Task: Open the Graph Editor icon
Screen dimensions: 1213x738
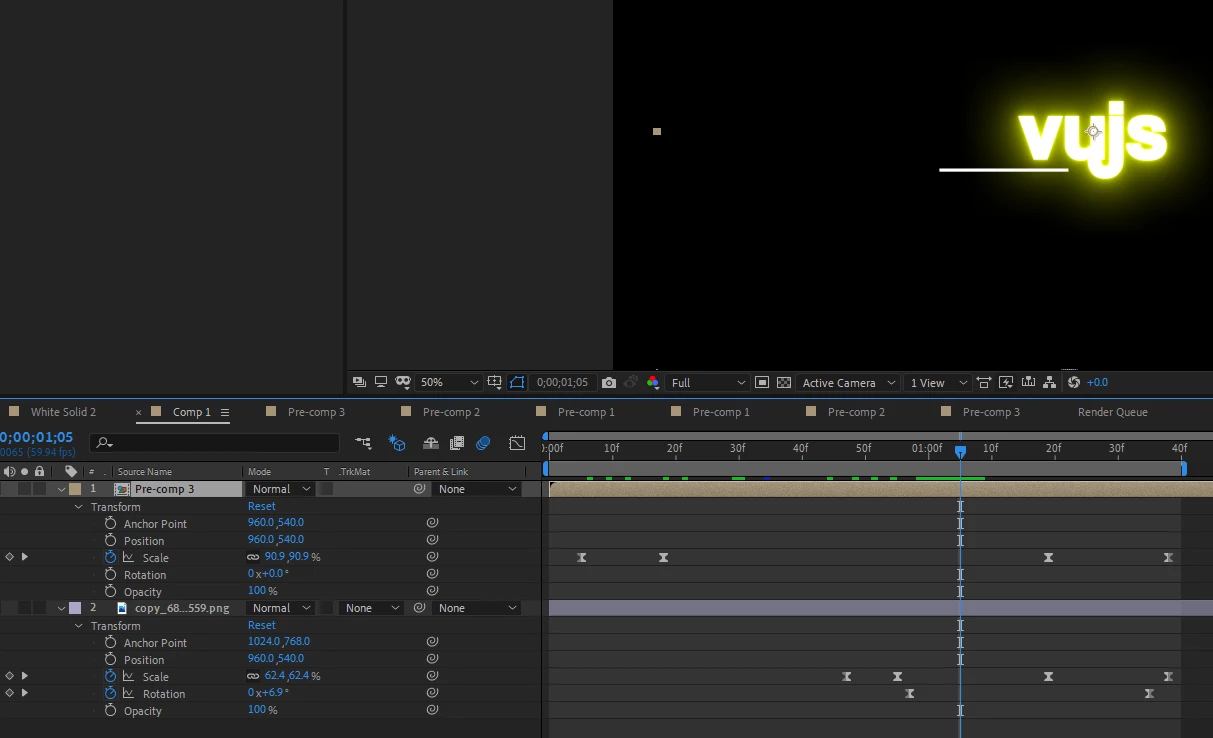Action: tap(517, 443)
